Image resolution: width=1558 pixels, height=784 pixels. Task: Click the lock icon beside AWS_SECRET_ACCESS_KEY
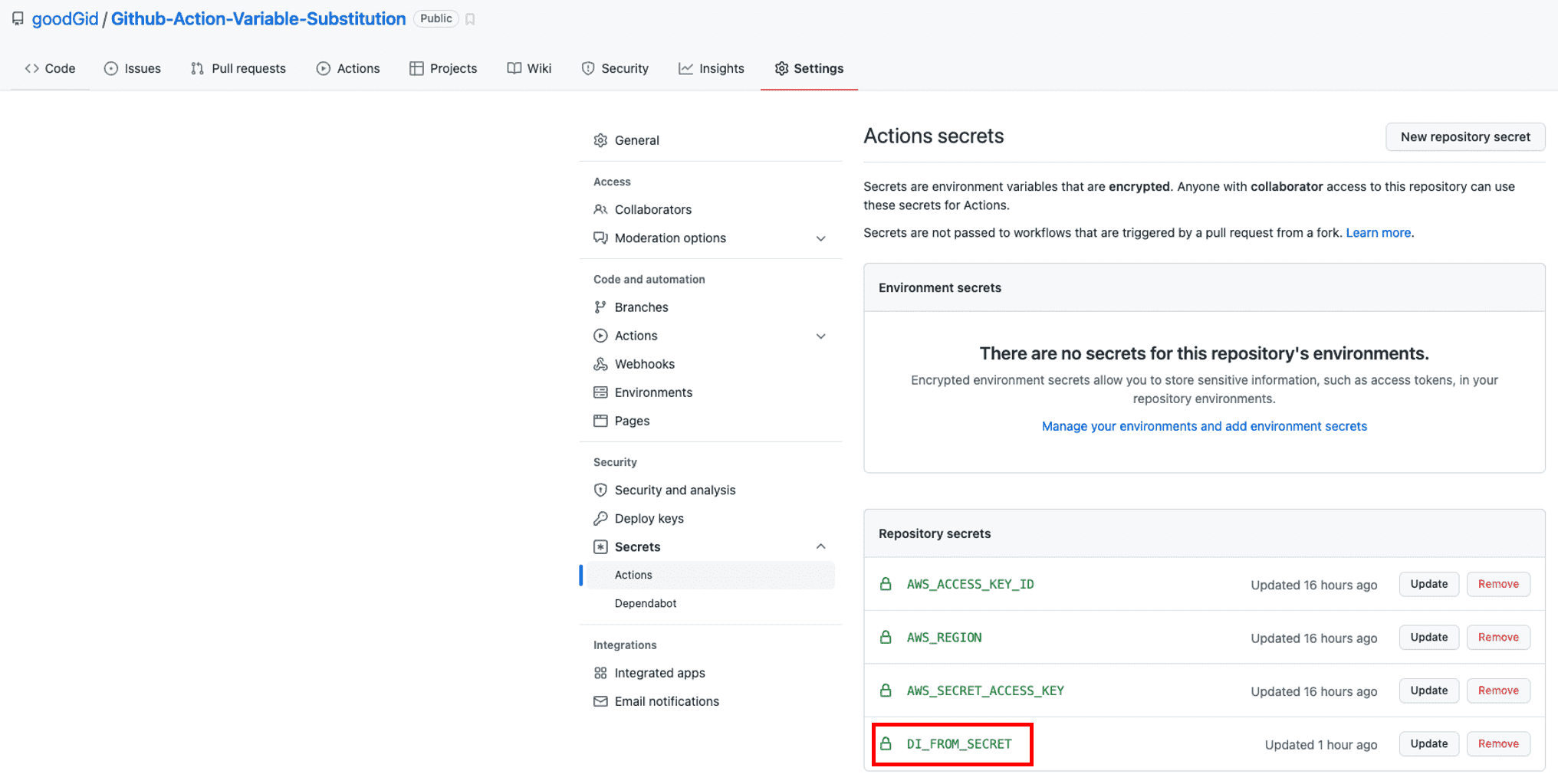[886, 691]
